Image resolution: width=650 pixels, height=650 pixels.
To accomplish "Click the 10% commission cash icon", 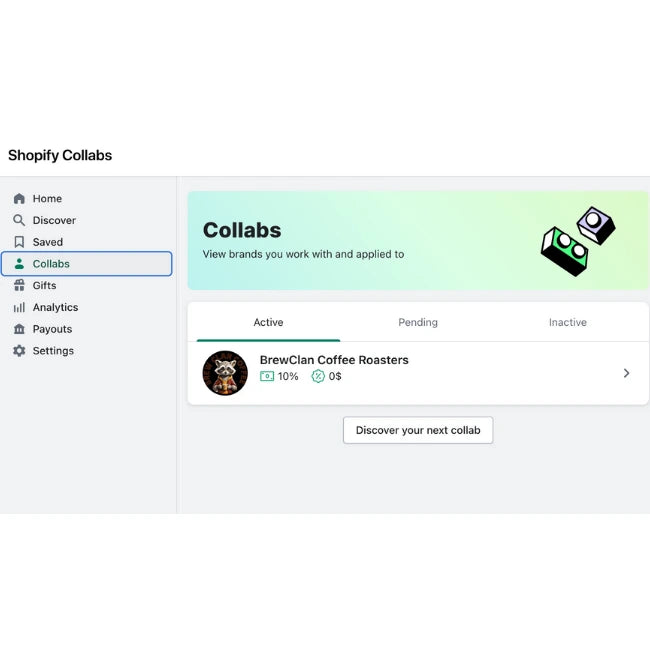I will (x=267, y=376).
